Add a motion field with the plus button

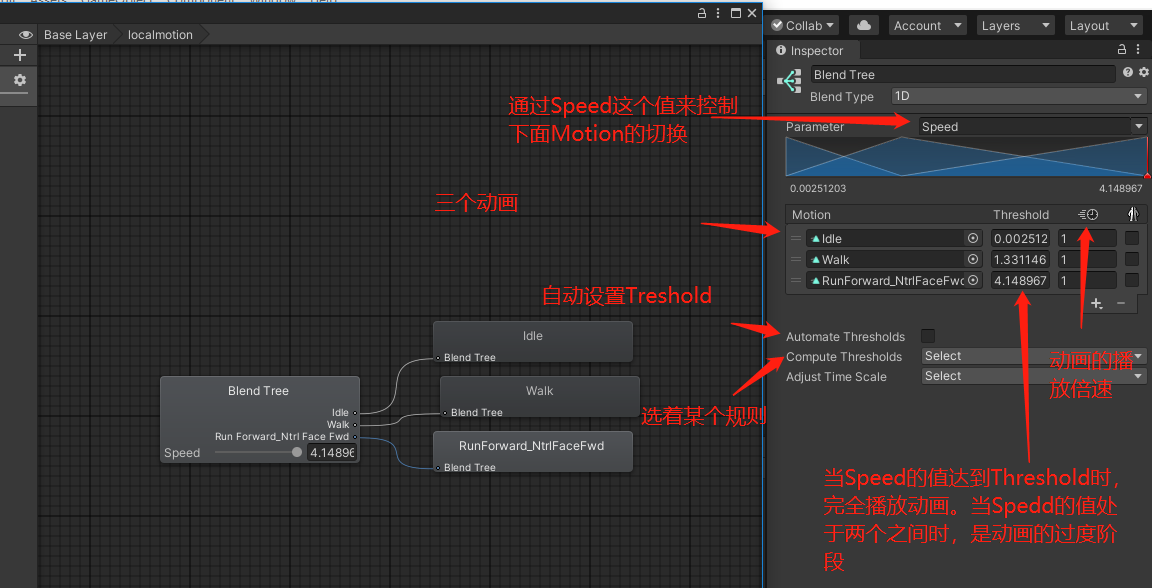1098,303
